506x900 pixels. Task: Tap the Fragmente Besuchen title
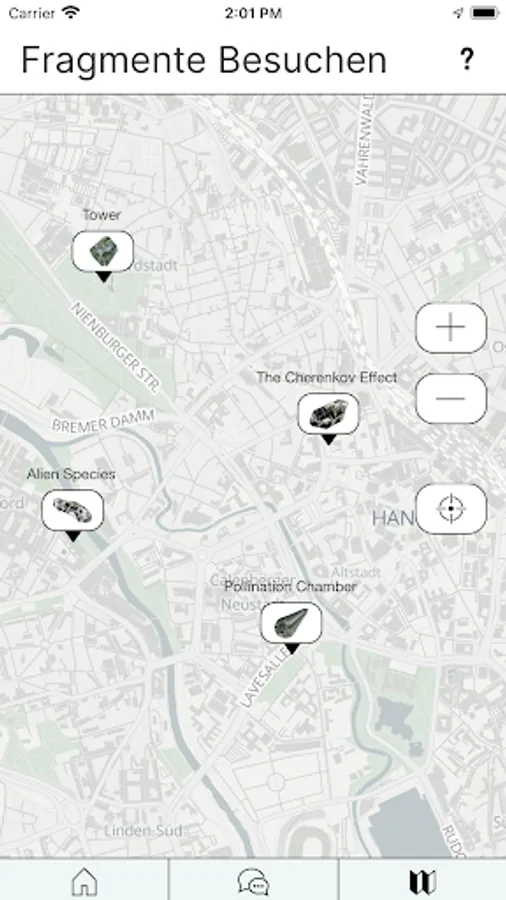204,60
